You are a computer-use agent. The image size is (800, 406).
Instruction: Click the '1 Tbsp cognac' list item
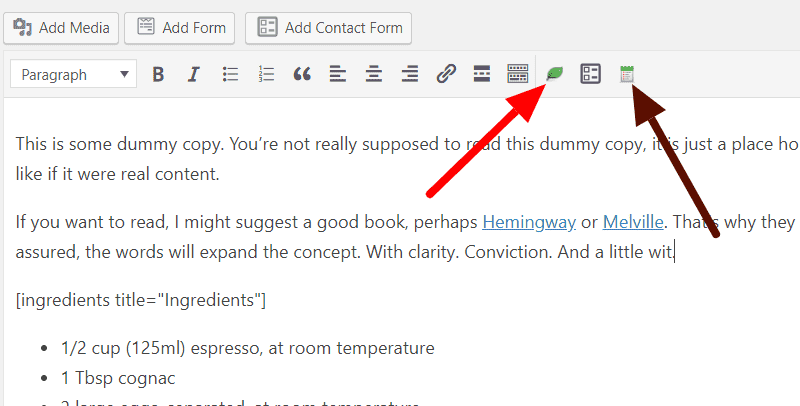pyautogui.click(x=118, y=378)
